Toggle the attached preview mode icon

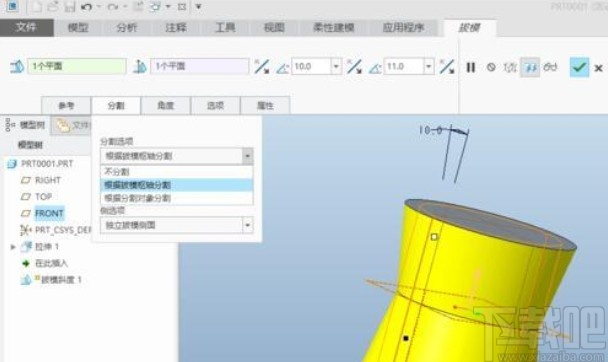[530, 67]
